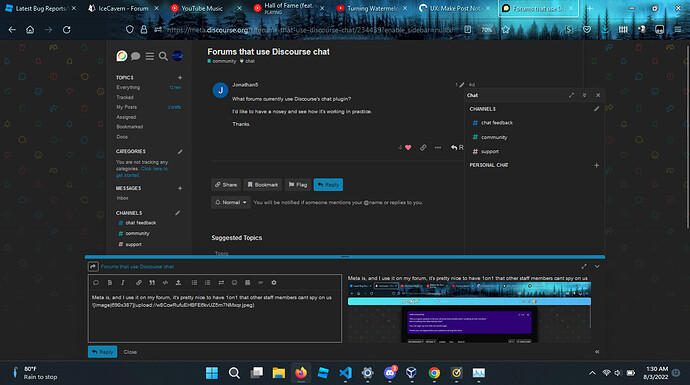Open Firefox downloads arrow icon
This screenshot has width=690, height=385.
click(605, 29)
